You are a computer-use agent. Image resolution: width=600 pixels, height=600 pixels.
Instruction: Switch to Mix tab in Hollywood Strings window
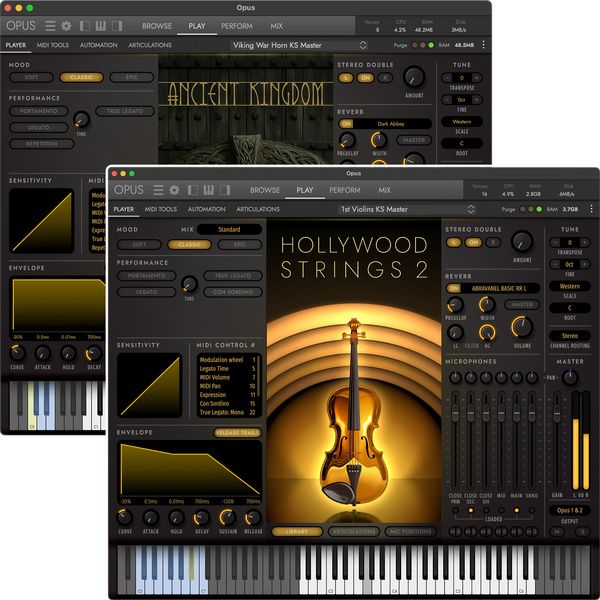(385, 190)
